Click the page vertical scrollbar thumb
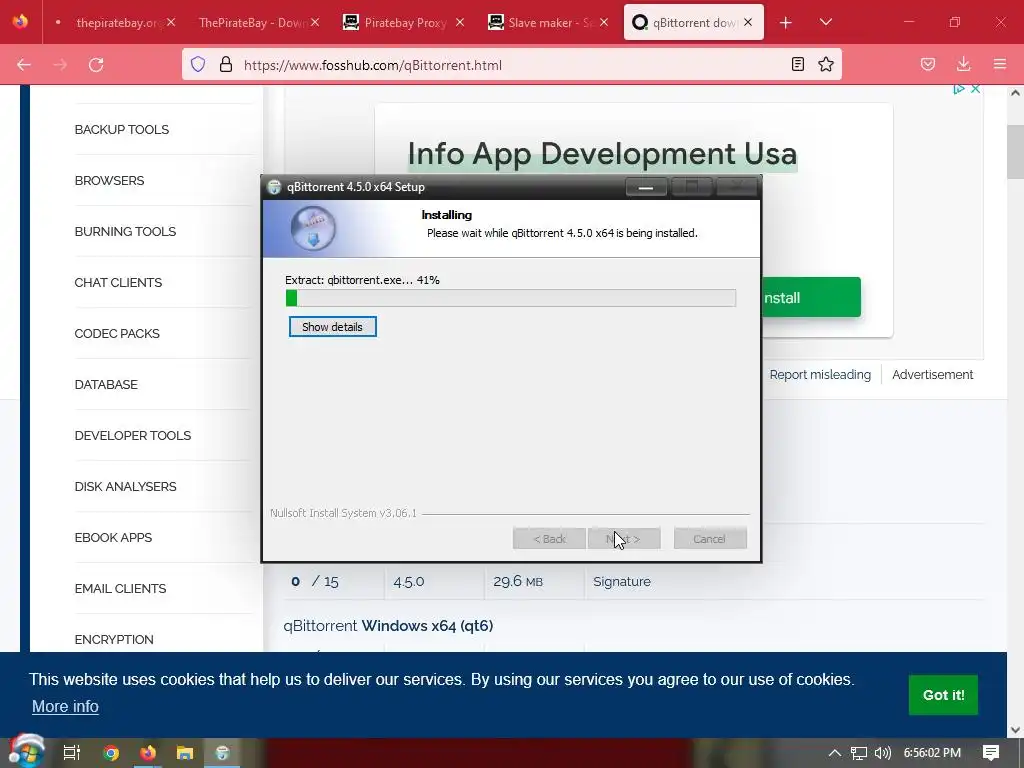 click(1015, 152)
